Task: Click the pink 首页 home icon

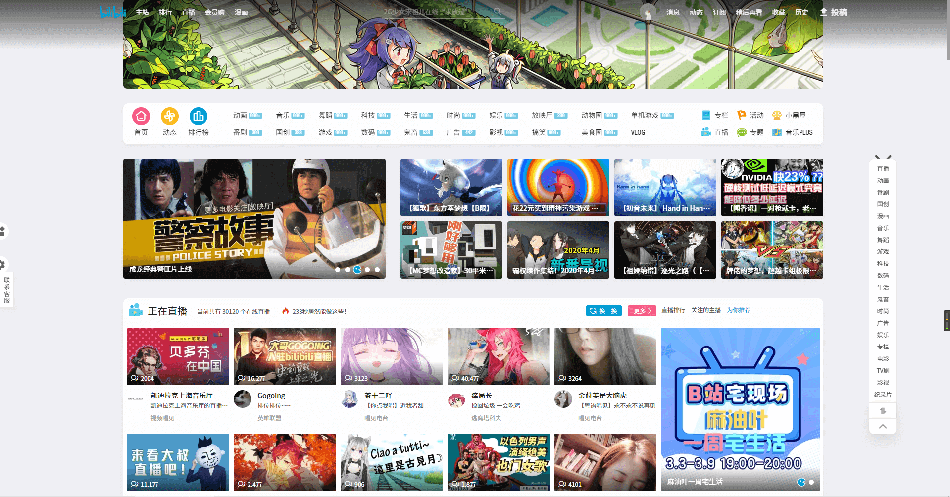Action: click(x=141, y=116)
